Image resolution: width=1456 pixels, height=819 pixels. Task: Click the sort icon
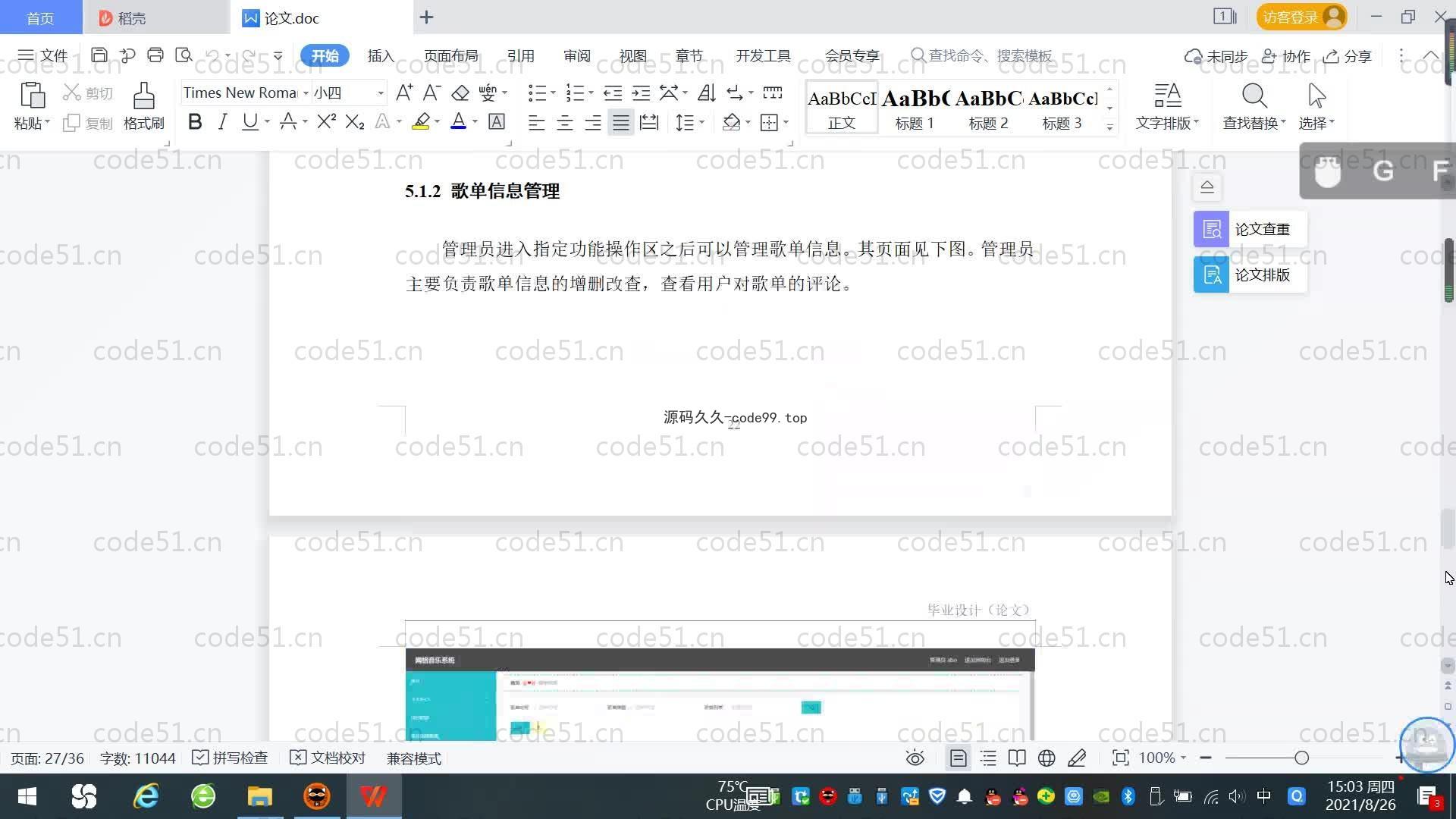(x=707, y=93)
